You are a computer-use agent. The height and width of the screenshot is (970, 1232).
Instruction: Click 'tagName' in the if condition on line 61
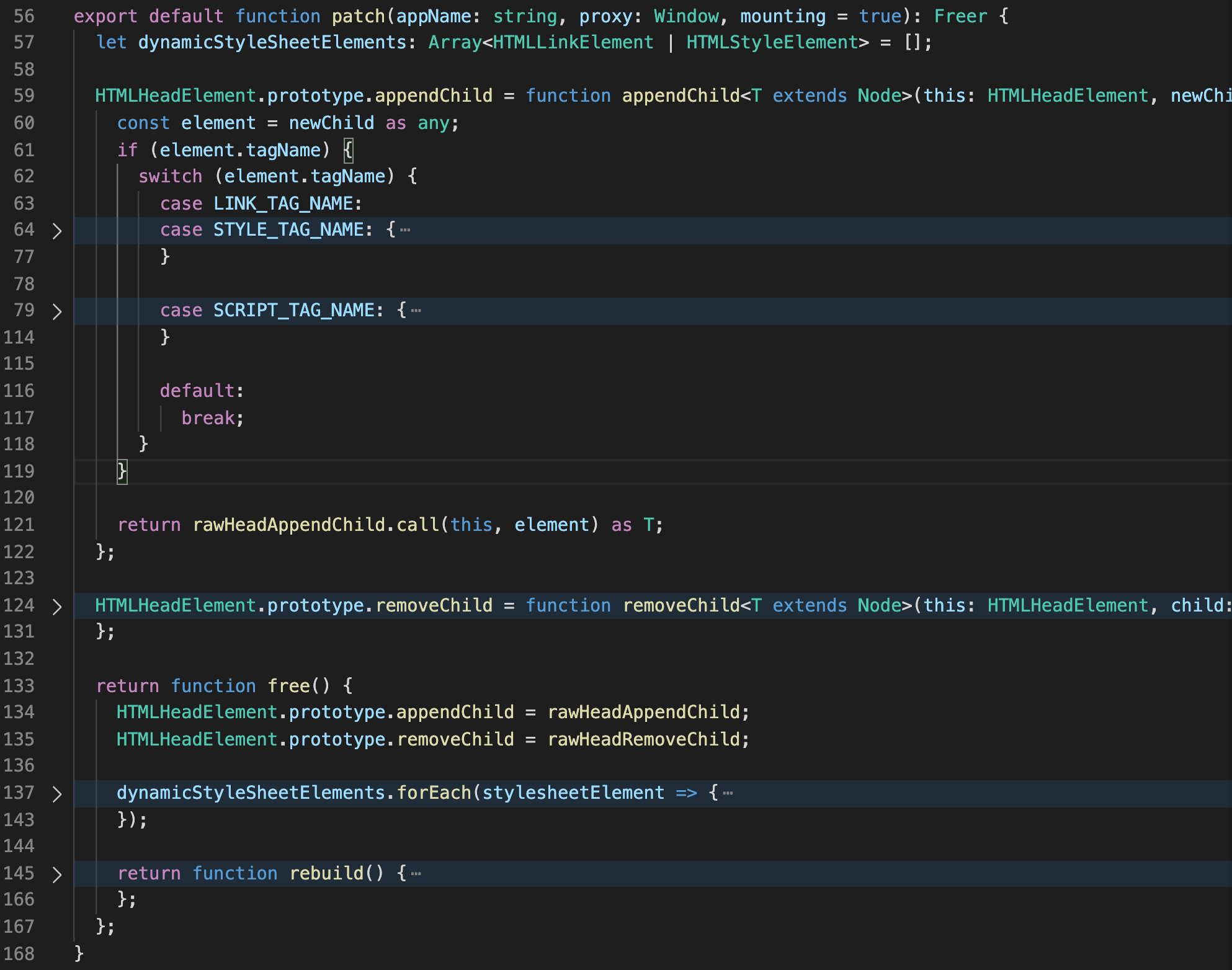pyautogui.click(x=283, y=150)
